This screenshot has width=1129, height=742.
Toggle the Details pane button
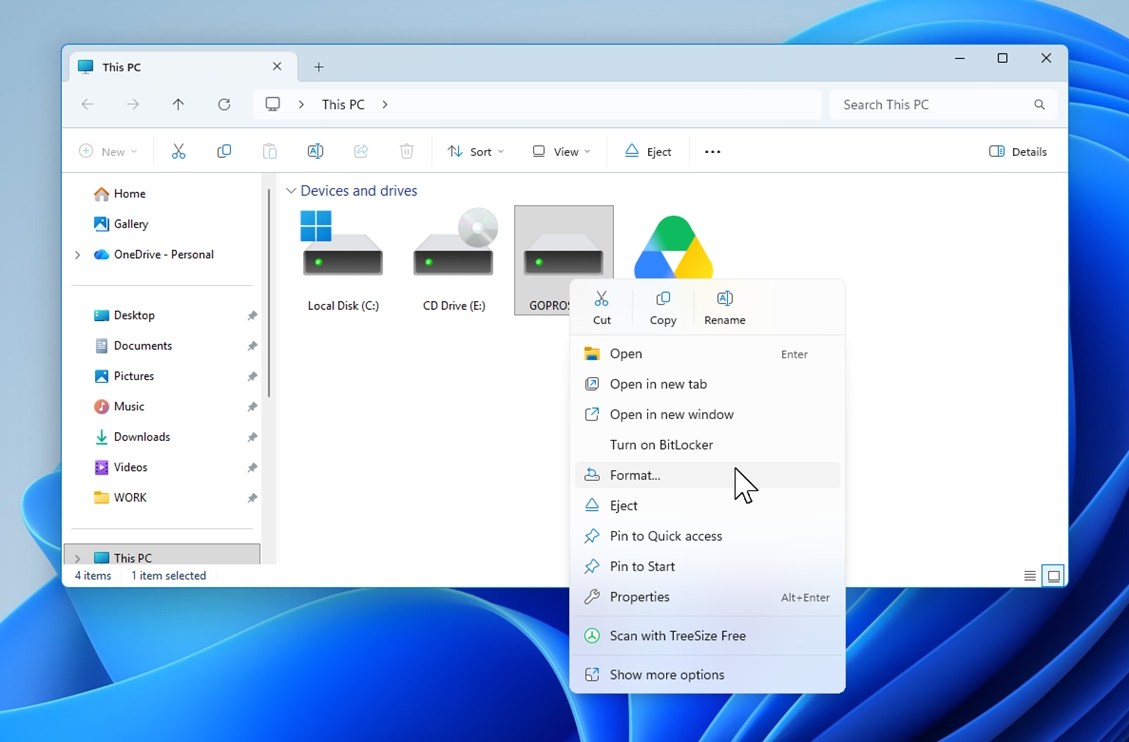1017,152
